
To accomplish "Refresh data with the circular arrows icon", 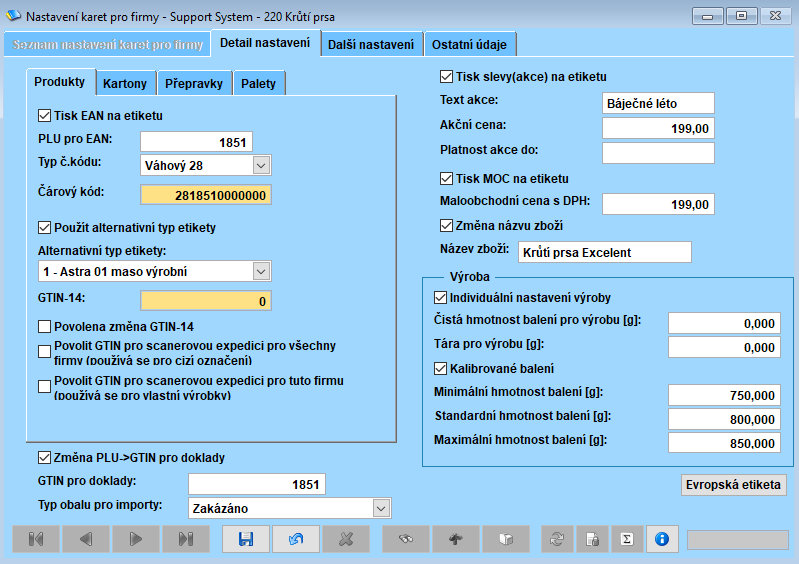I will (557, 539).
